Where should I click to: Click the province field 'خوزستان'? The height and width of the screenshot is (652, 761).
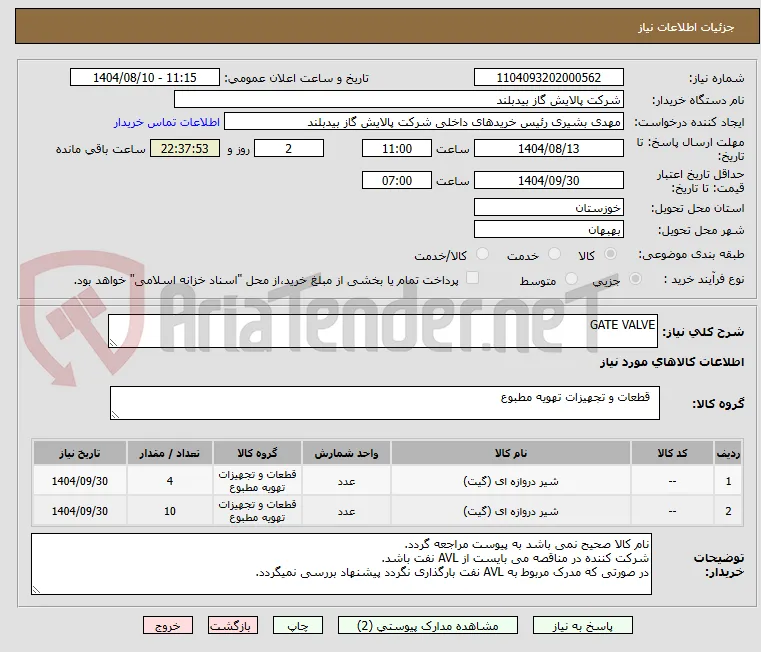point(548,207)
